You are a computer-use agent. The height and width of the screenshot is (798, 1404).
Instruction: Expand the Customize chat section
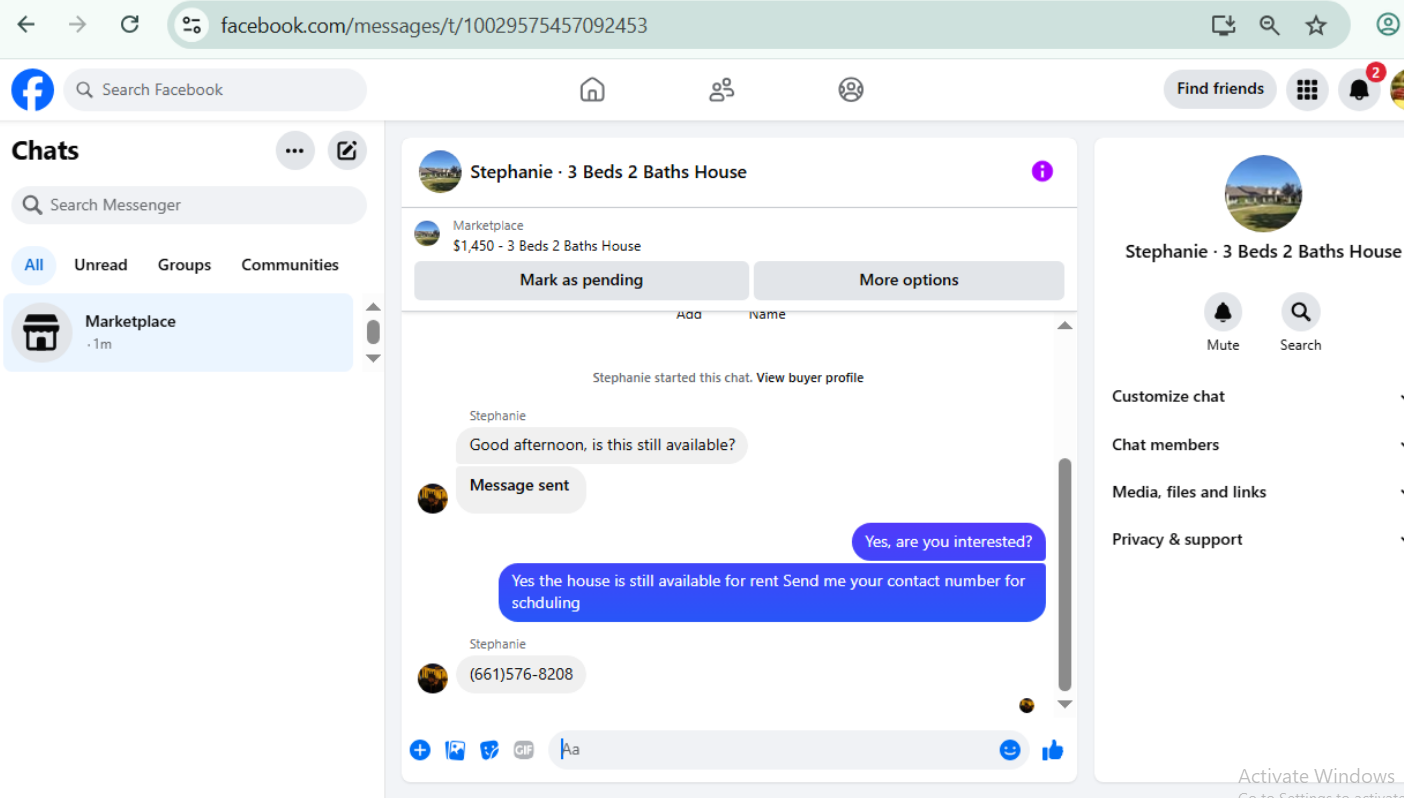(1257, 396)
